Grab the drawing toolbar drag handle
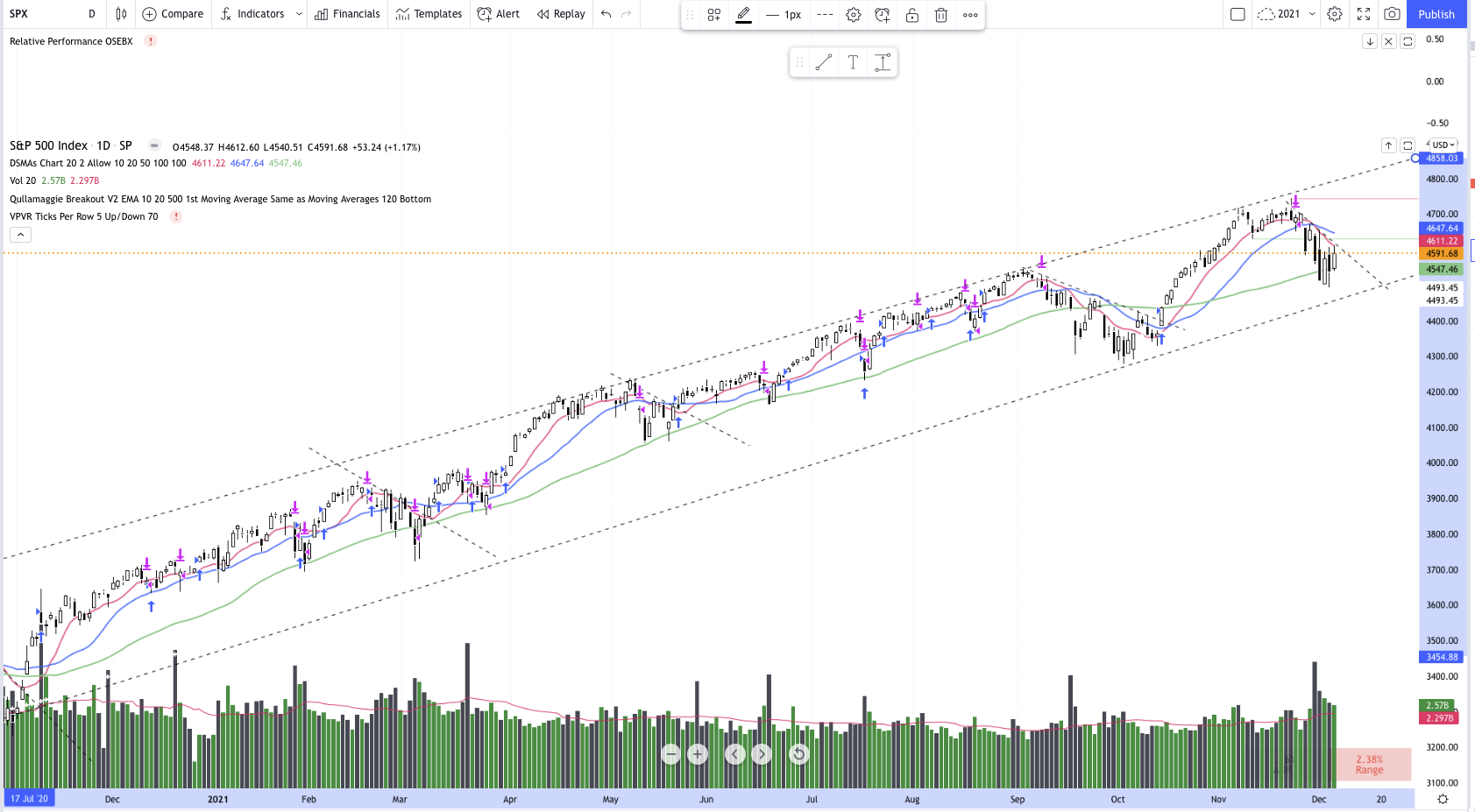This screenshot has height=812, width=1475. pos(691,15)
